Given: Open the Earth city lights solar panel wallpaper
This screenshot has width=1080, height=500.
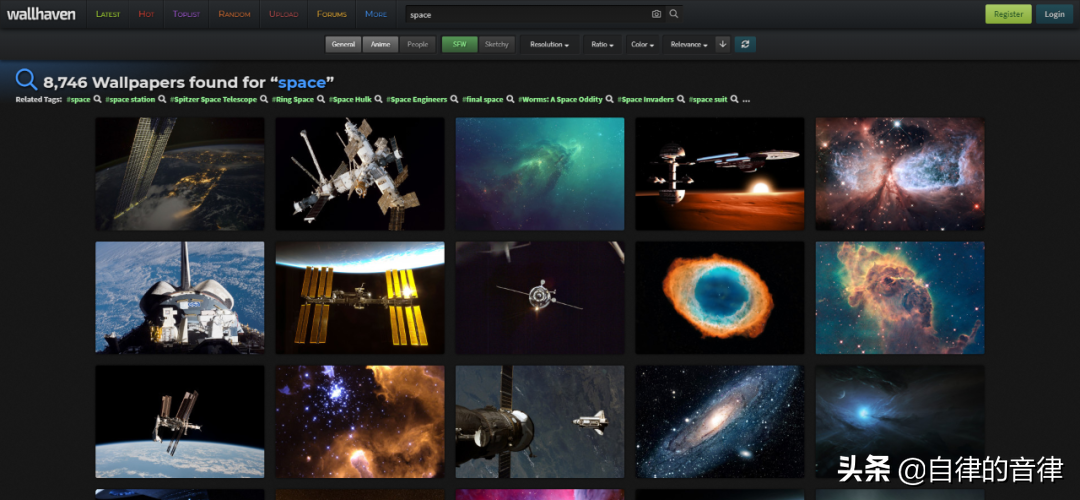Looking at the screenshot, I should 180,174.
